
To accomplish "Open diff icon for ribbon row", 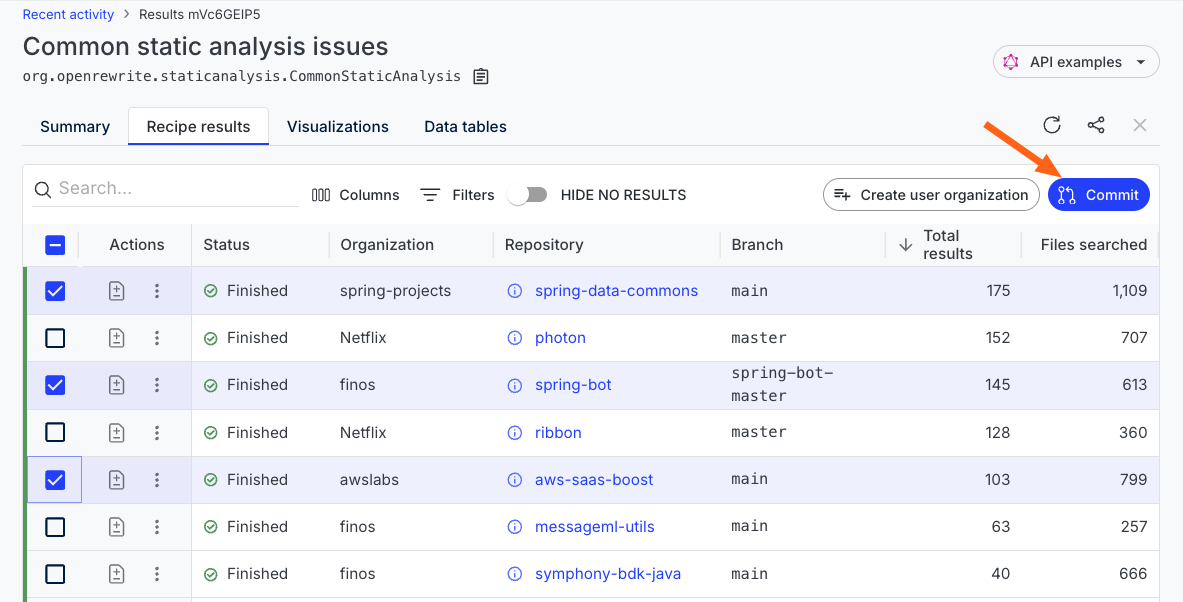I will click(116, 432).
